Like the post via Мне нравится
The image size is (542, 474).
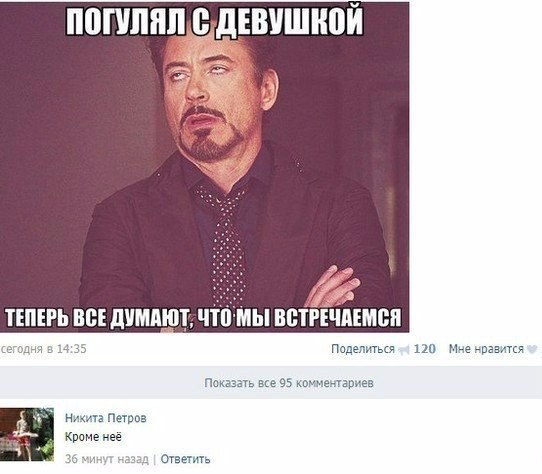click(486, 349)
